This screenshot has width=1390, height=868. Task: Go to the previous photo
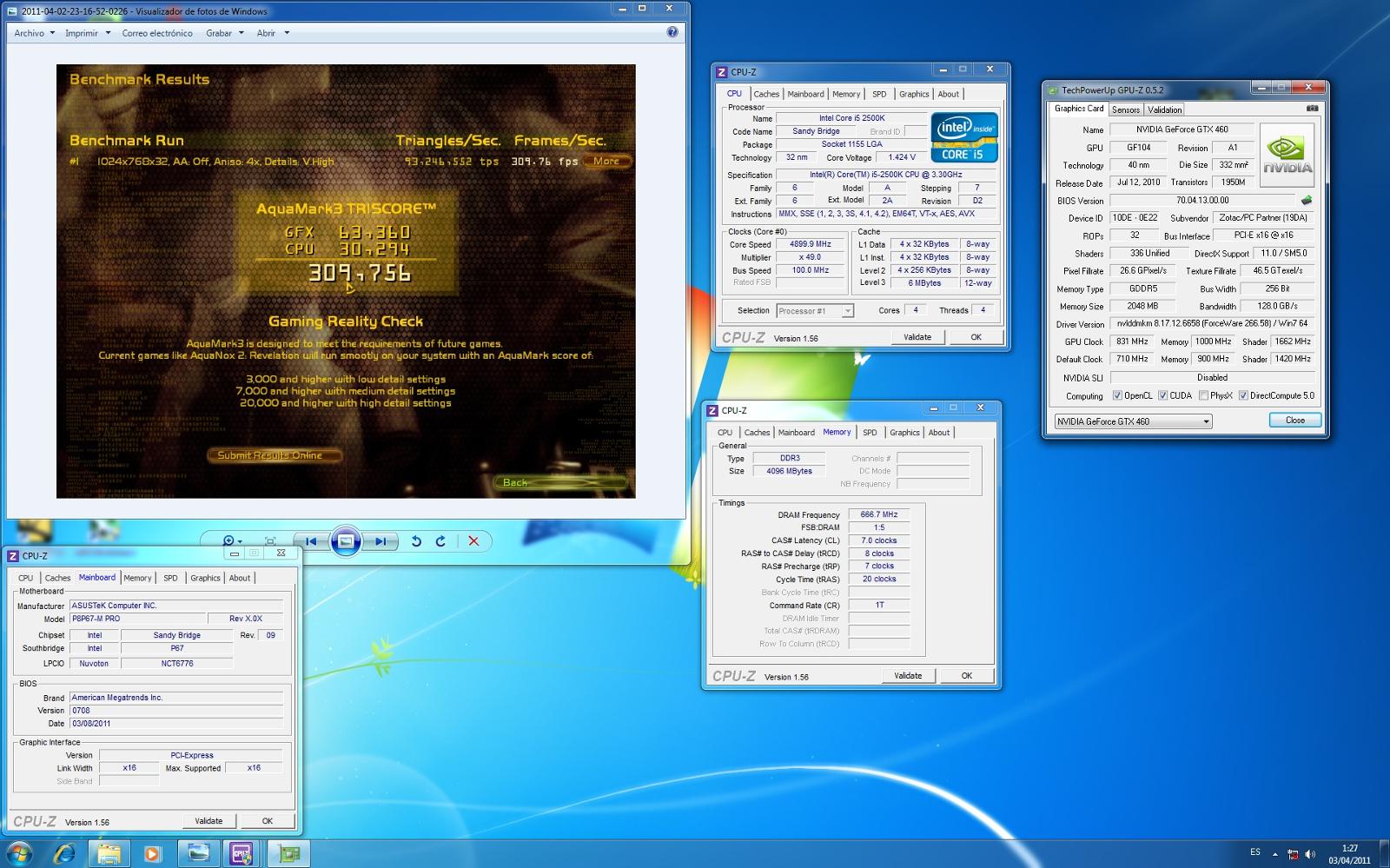[310, 541]
